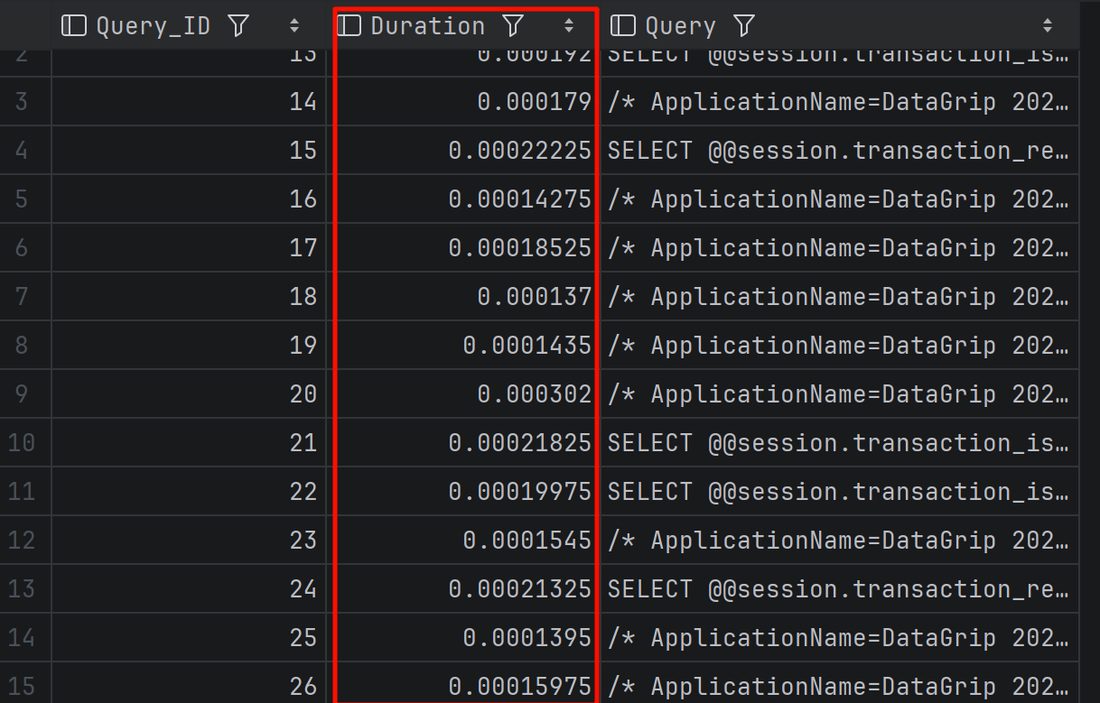This screenshot has width=1100, height=703.
Task: Select row number 4 in the gutter
Action: tap(22, 150)
